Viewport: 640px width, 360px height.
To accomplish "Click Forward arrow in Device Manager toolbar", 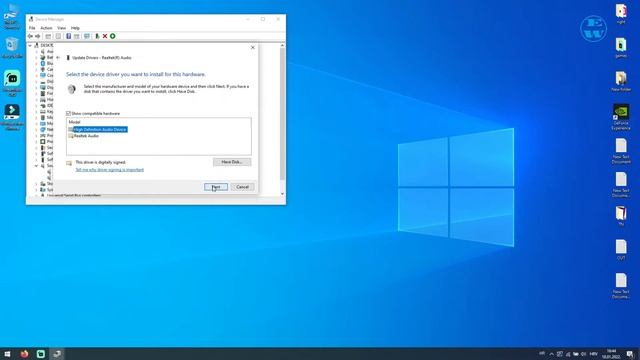I will 38,36.
